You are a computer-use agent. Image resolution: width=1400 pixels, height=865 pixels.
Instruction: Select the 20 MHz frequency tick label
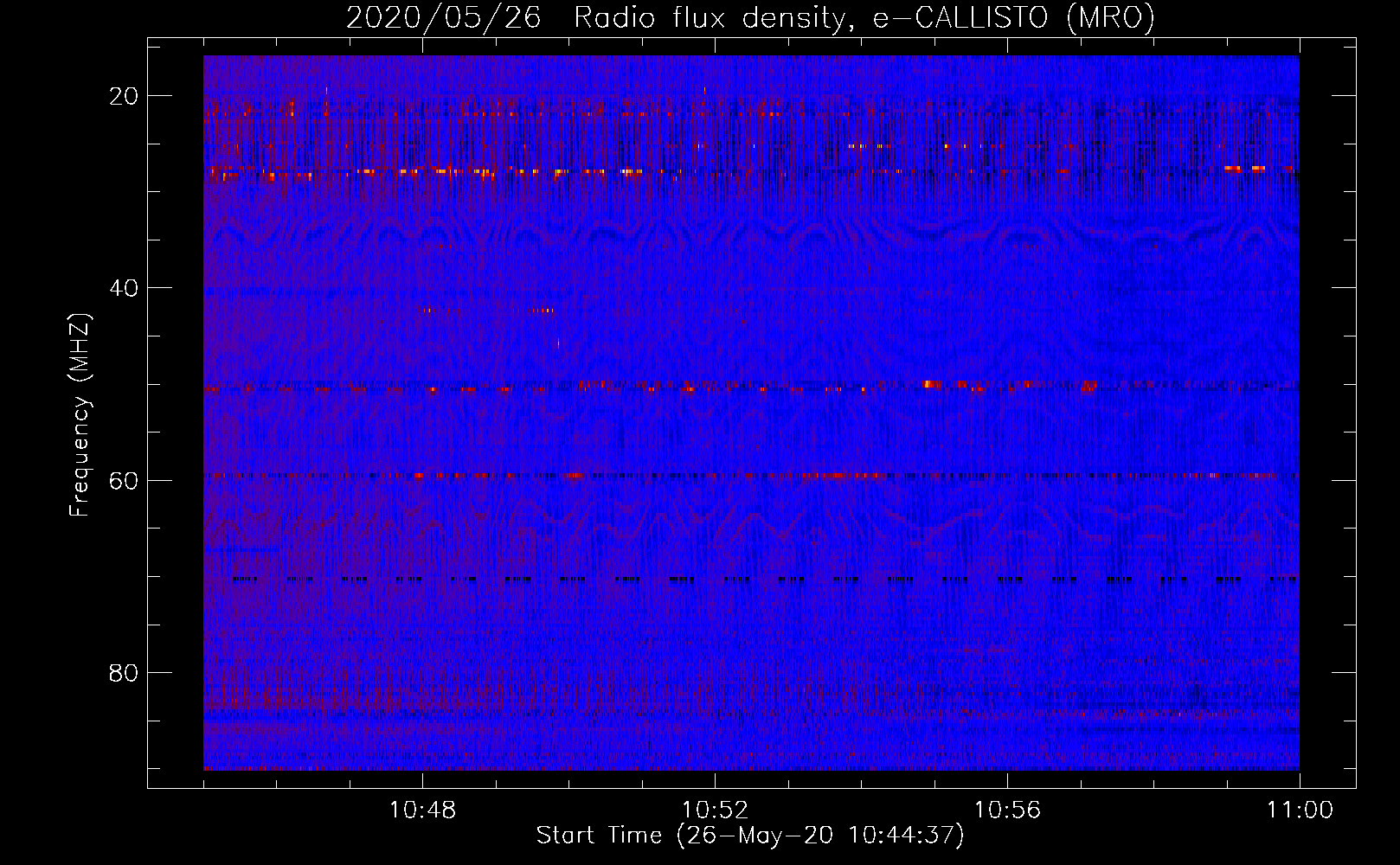tap(125, 96)
